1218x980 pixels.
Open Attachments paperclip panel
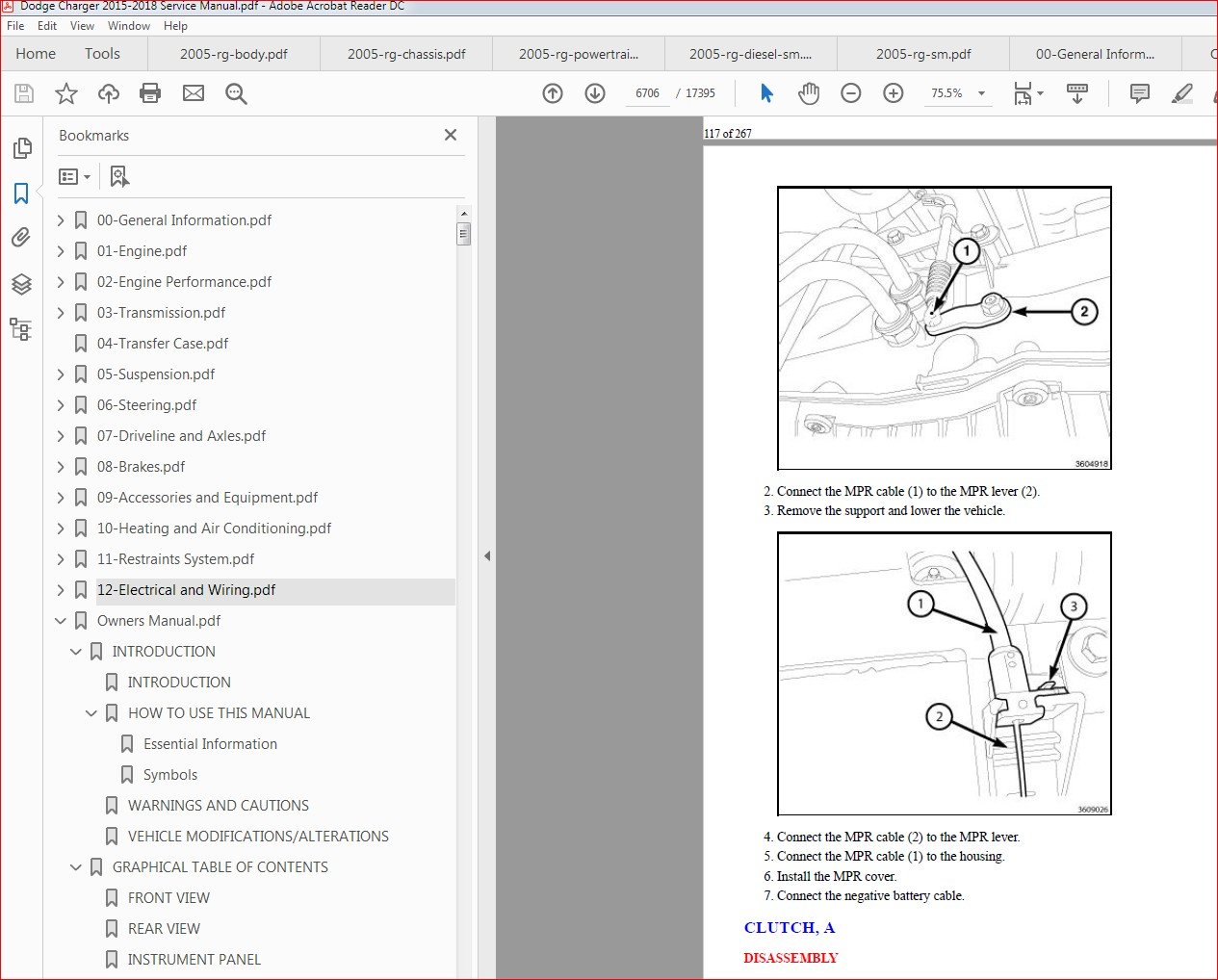[21, 238]
